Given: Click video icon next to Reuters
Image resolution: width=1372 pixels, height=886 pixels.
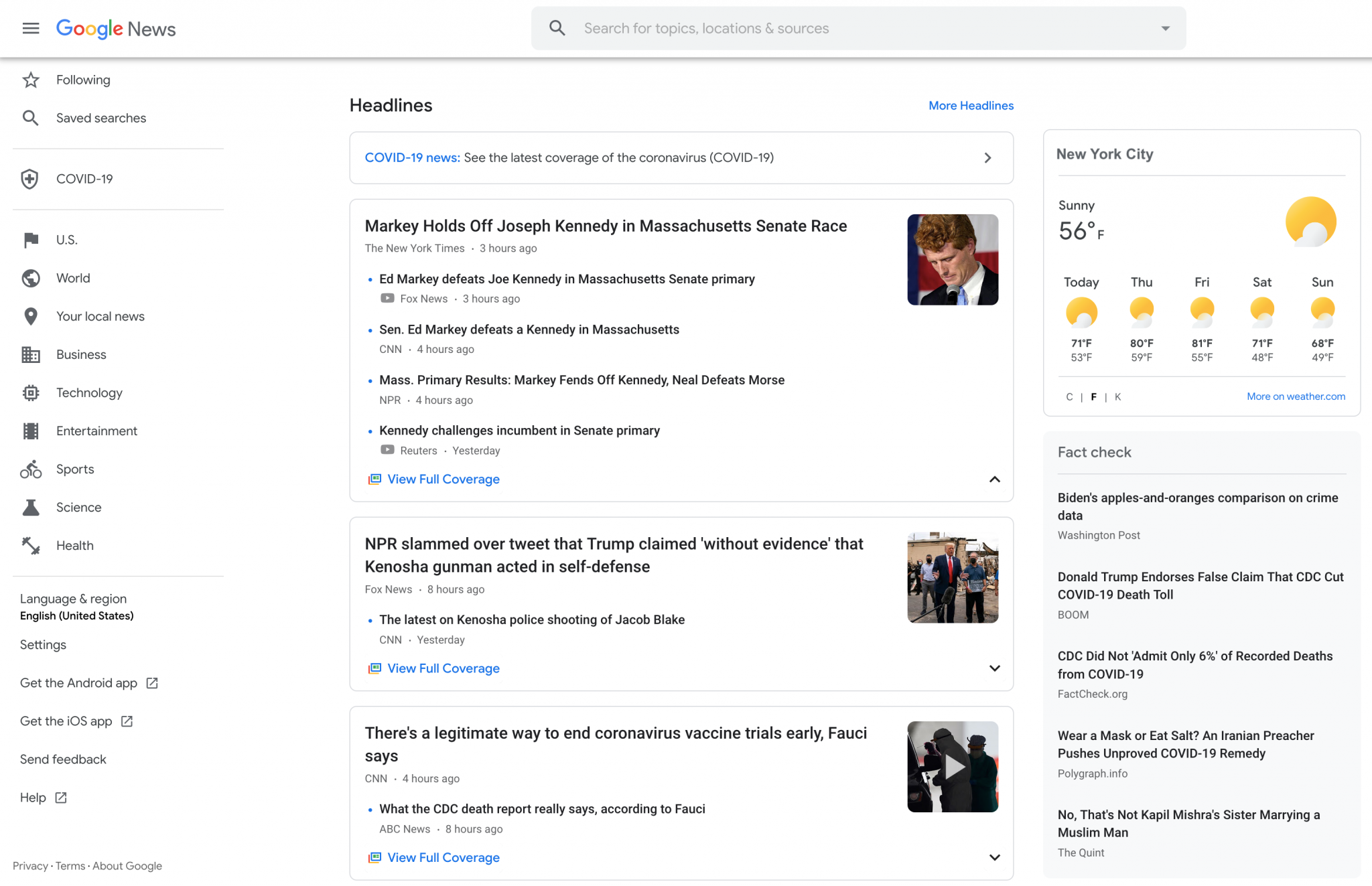Looking at the screenshot, I should (x=387, y=449).
